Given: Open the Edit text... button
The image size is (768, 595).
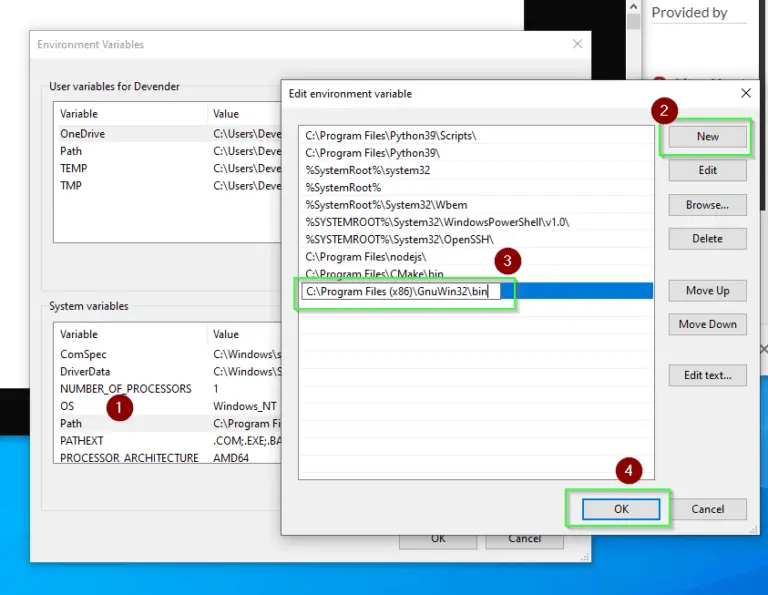Looking at the screenshot, I should point(707,375).
